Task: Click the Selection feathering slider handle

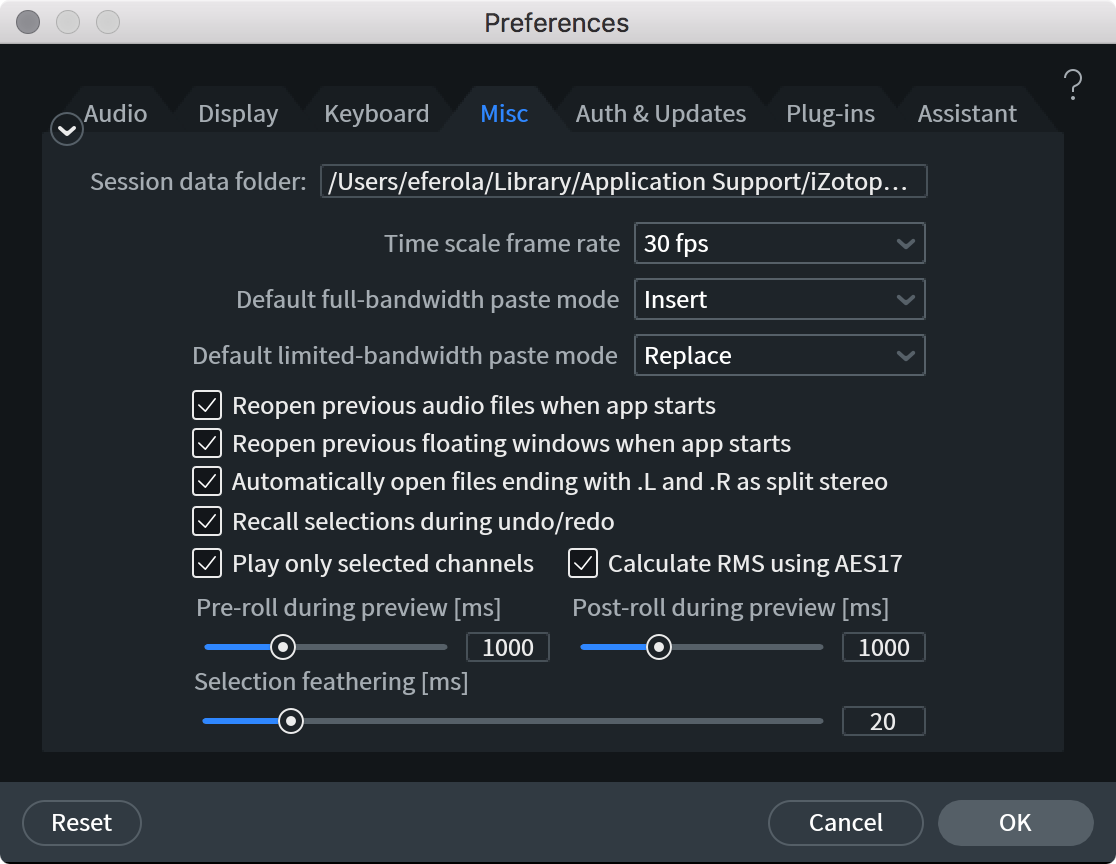Action: [x=290, y=721]
